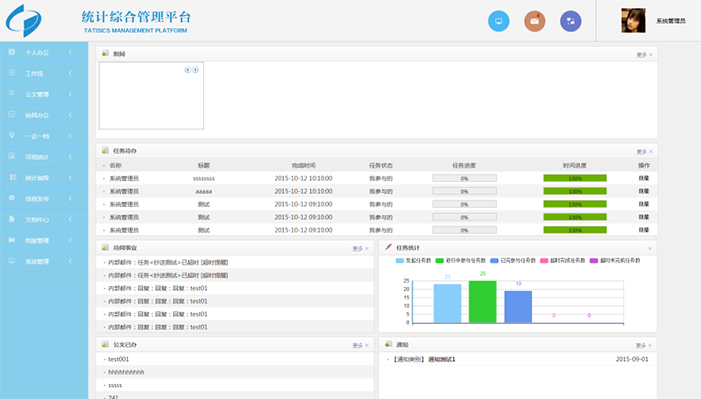Screen dimensions: 701x399
Task: Click the blue monitor icon in header
Action: [498, 21]
